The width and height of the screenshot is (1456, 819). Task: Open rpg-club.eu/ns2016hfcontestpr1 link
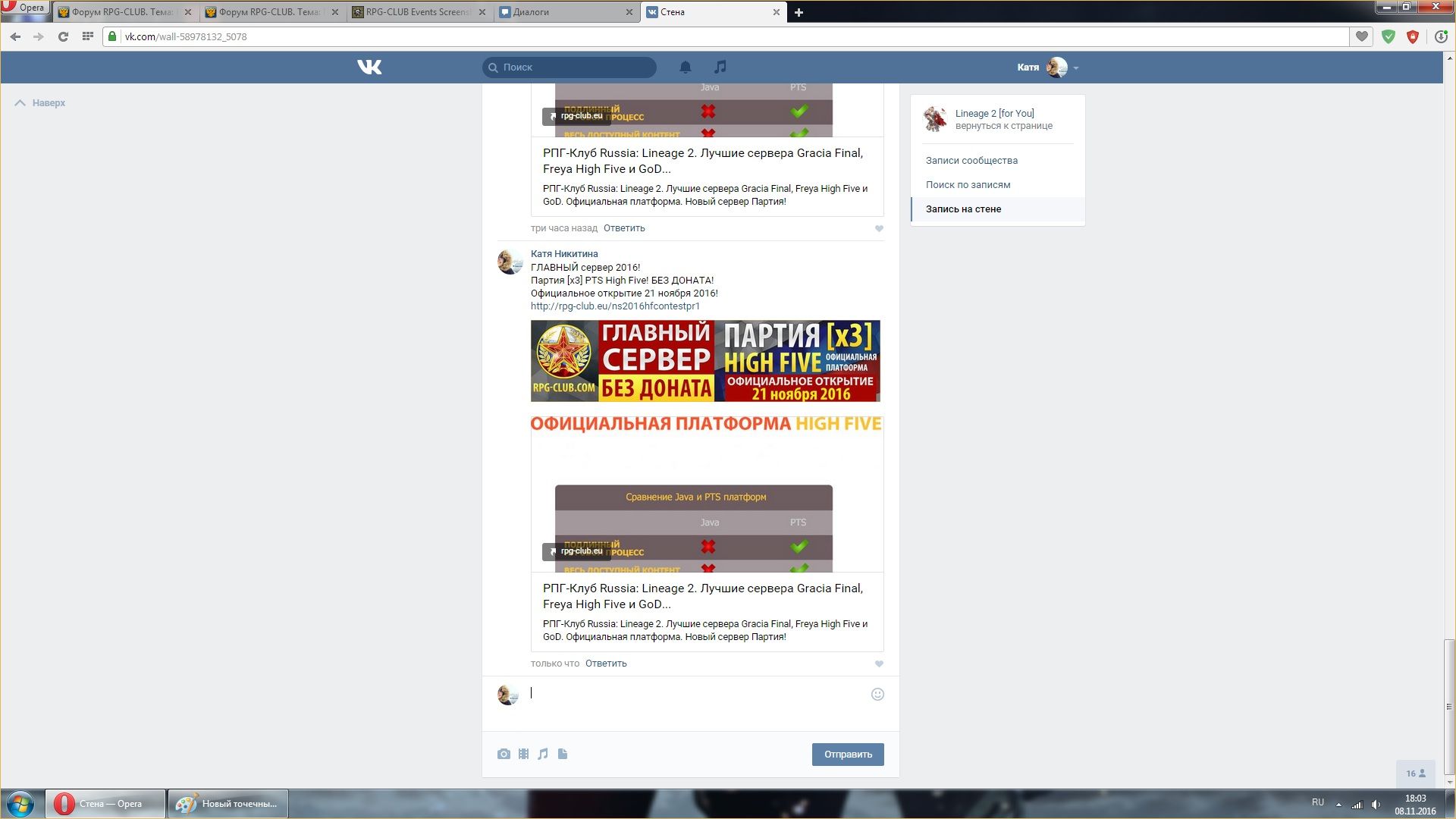[615, 306]
